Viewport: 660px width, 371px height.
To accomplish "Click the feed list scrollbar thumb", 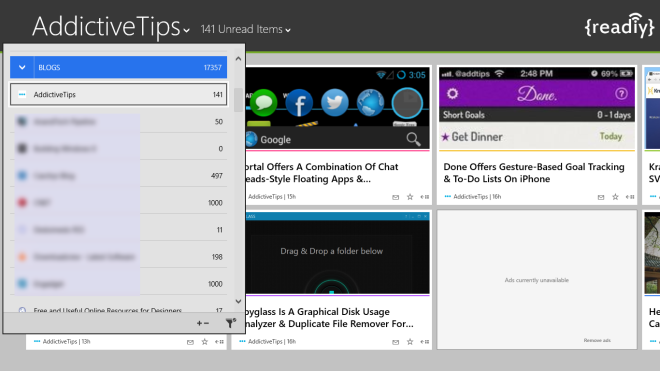I will (238, 100).
